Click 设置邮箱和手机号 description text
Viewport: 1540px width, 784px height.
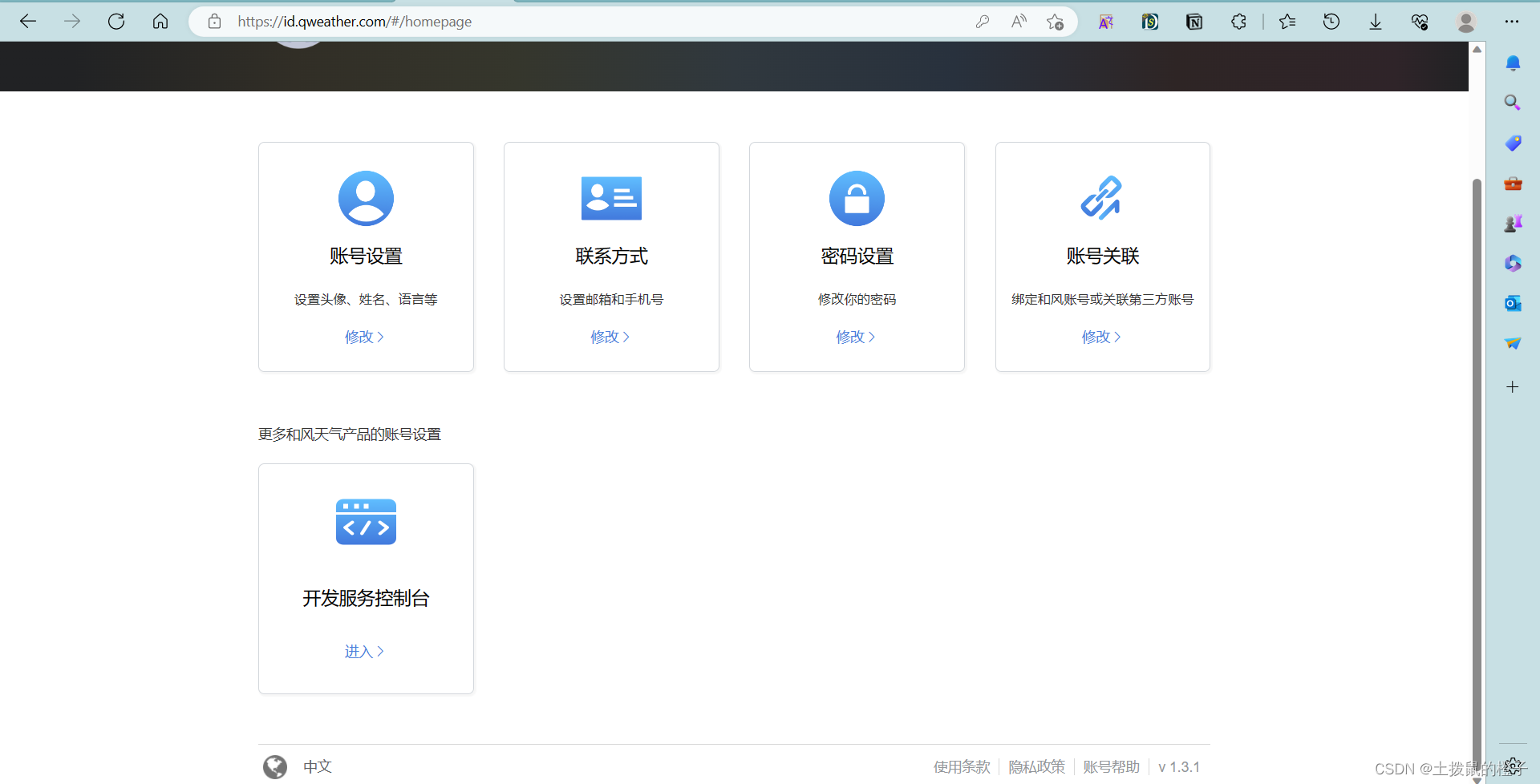(x=611, y=300)
